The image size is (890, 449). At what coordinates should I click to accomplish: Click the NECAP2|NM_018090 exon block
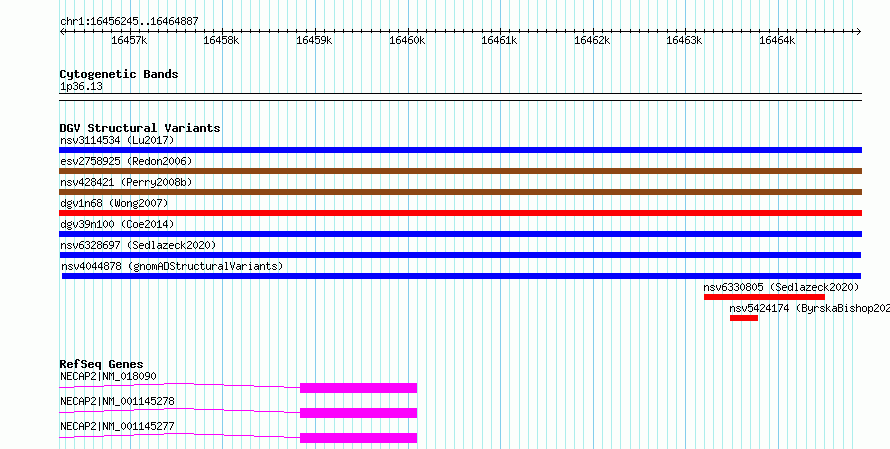[358, 388]
